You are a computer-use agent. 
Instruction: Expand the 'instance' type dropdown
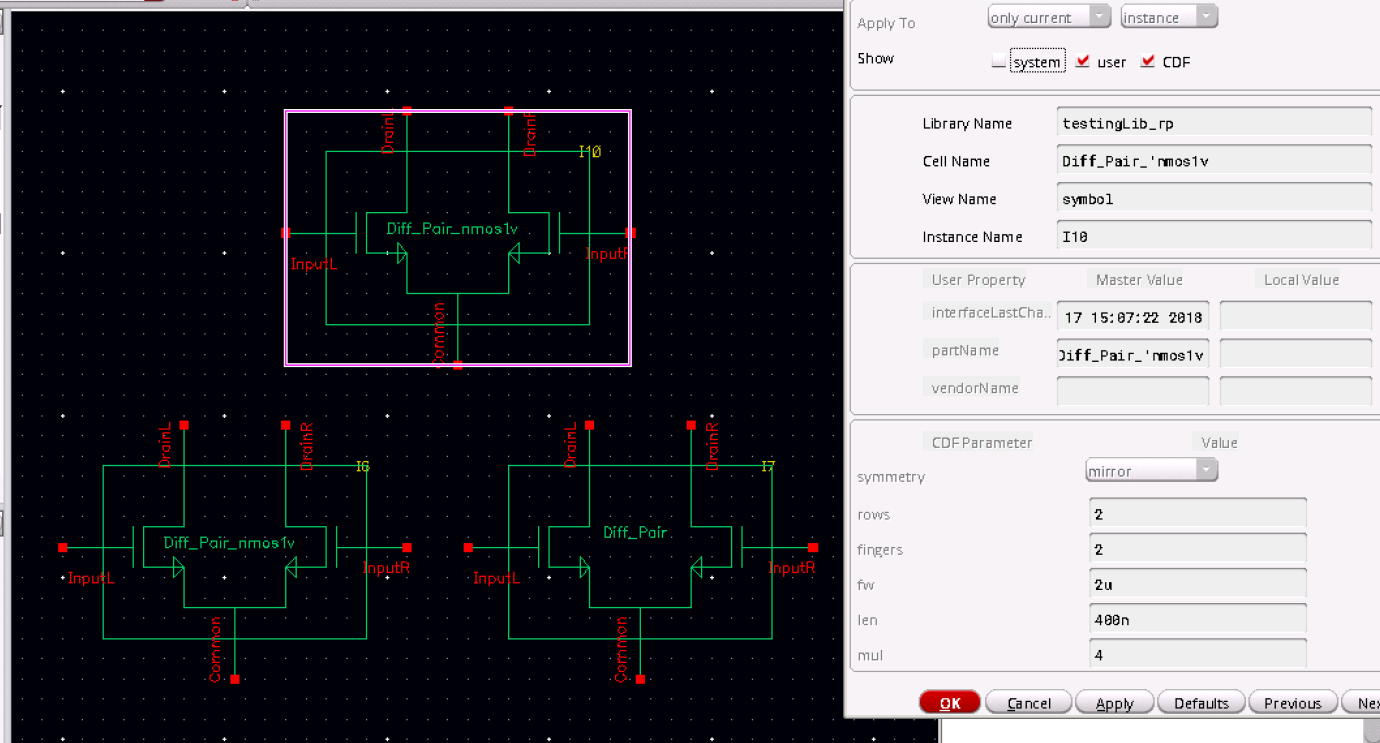(x=1168, y=17)
